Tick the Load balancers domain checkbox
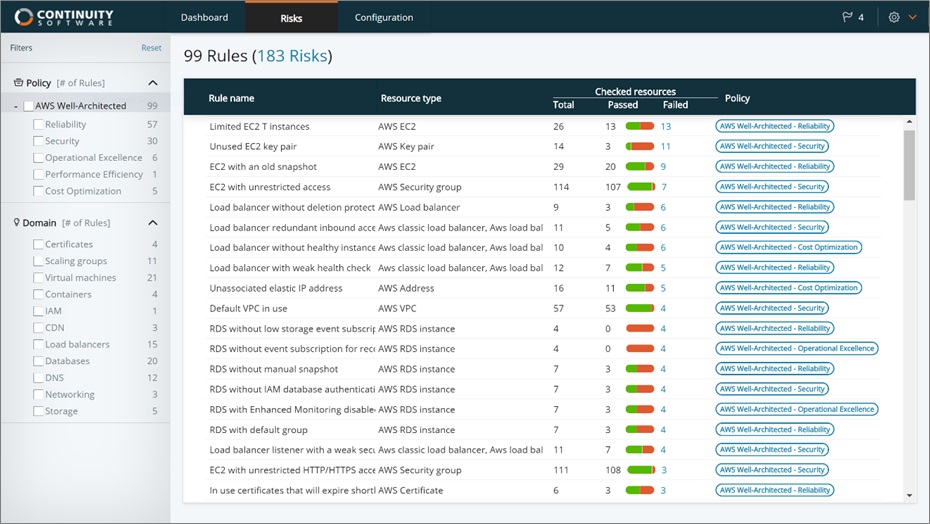The image size is (930, 524). pos(38,344)
